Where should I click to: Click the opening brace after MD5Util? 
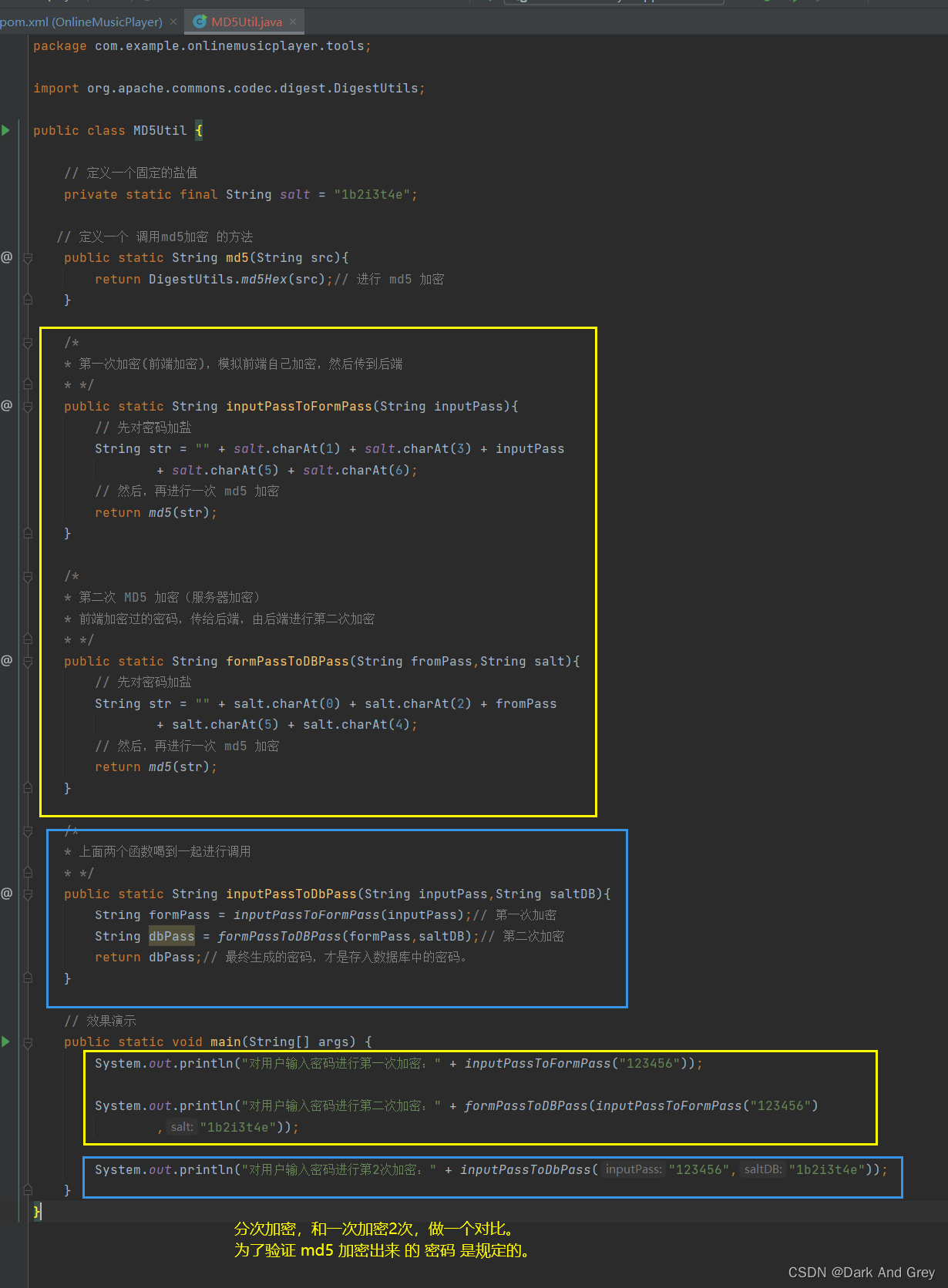199,131
